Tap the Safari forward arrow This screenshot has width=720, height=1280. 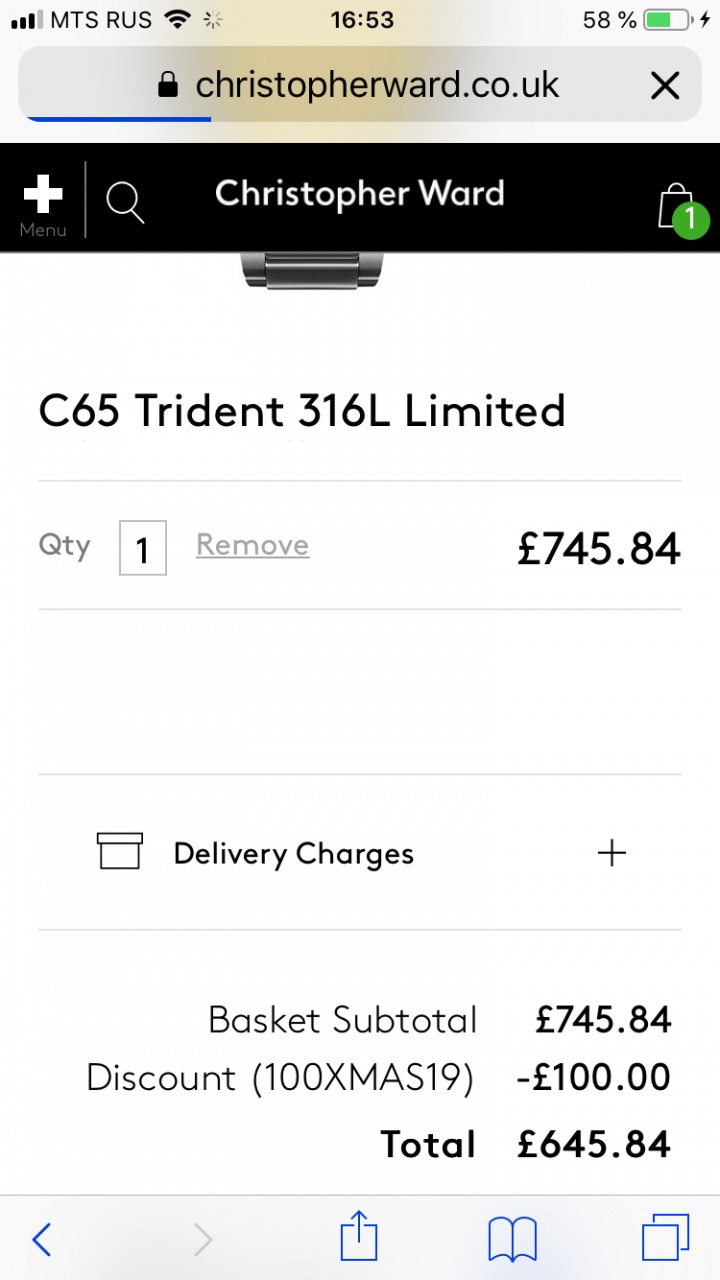tap(203, 1239)
